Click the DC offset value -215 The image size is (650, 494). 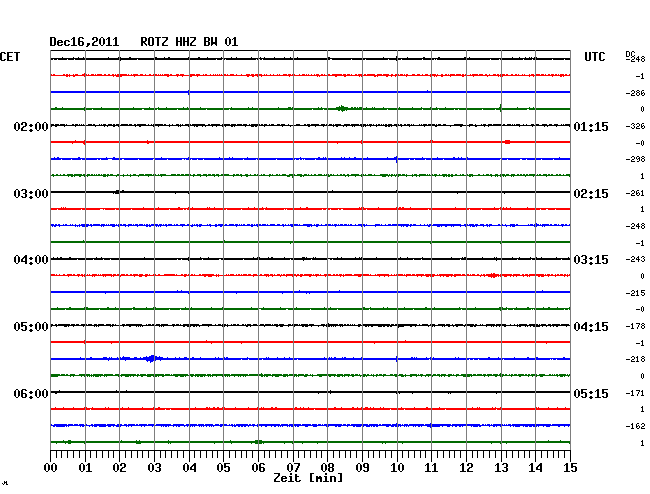[x=635, y=293]
